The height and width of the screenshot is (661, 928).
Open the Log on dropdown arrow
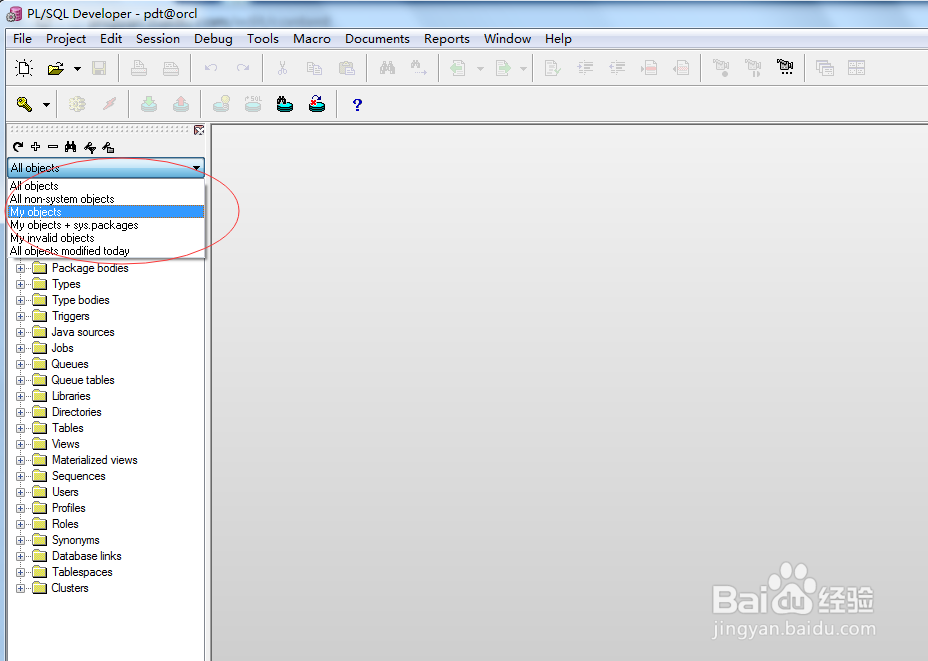point(46,105)
